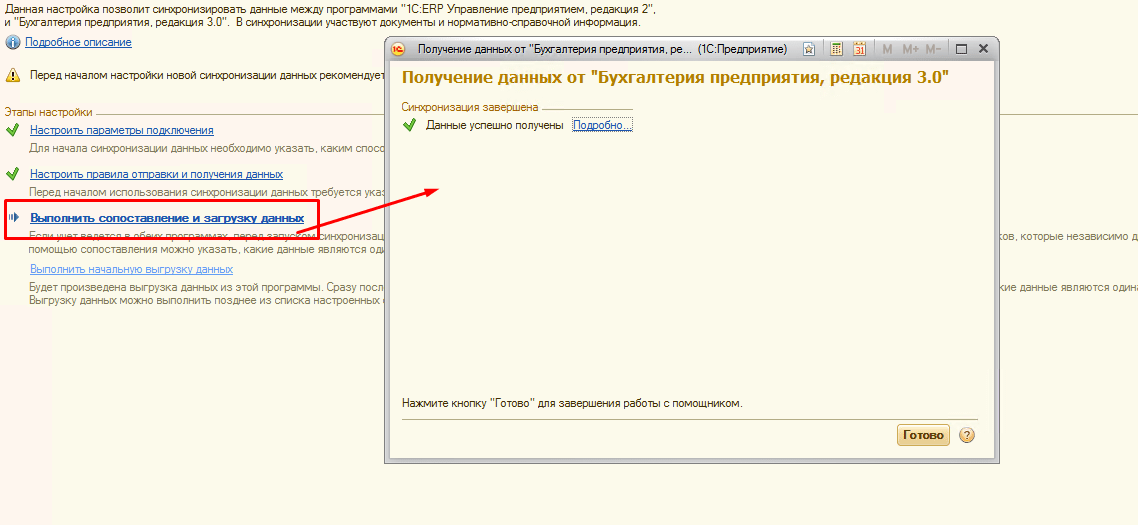
Task: Click Выполнить сопоставление и загрузку данных
Action: [x=167, y=218]
